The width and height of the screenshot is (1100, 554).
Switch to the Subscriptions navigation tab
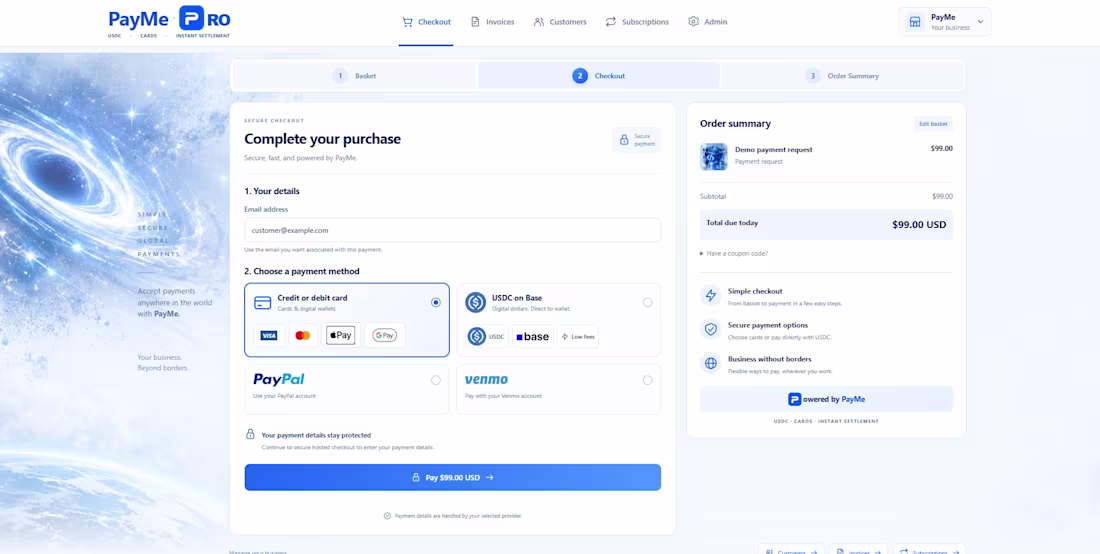tap(637, 22)
